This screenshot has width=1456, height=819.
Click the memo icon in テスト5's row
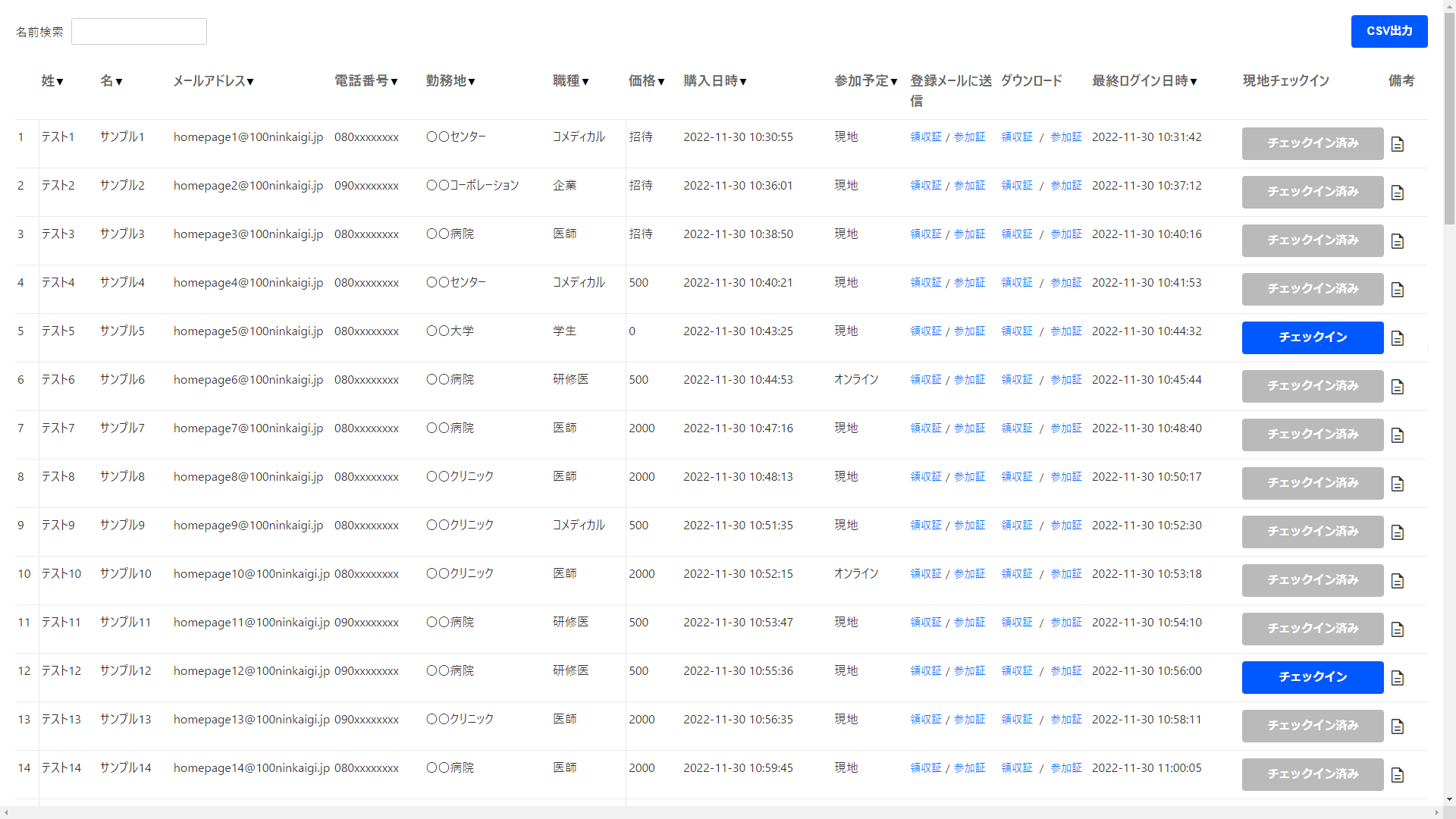[x=1398, y=338]
